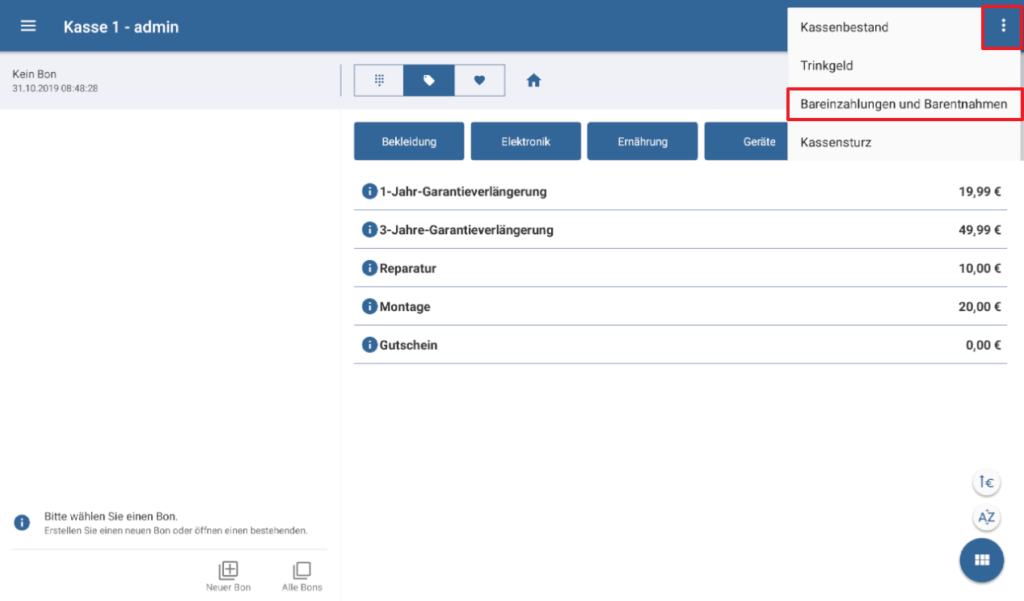Switch to the price tag article view
This screenshot has width=1024, height=601.
click(429, 81)
